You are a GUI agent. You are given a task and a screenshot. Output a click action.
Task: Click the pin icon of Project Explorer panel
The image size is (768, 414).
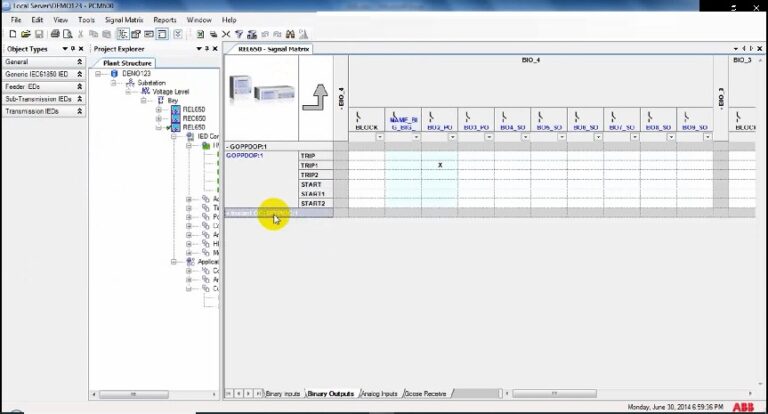coord(207,49)
